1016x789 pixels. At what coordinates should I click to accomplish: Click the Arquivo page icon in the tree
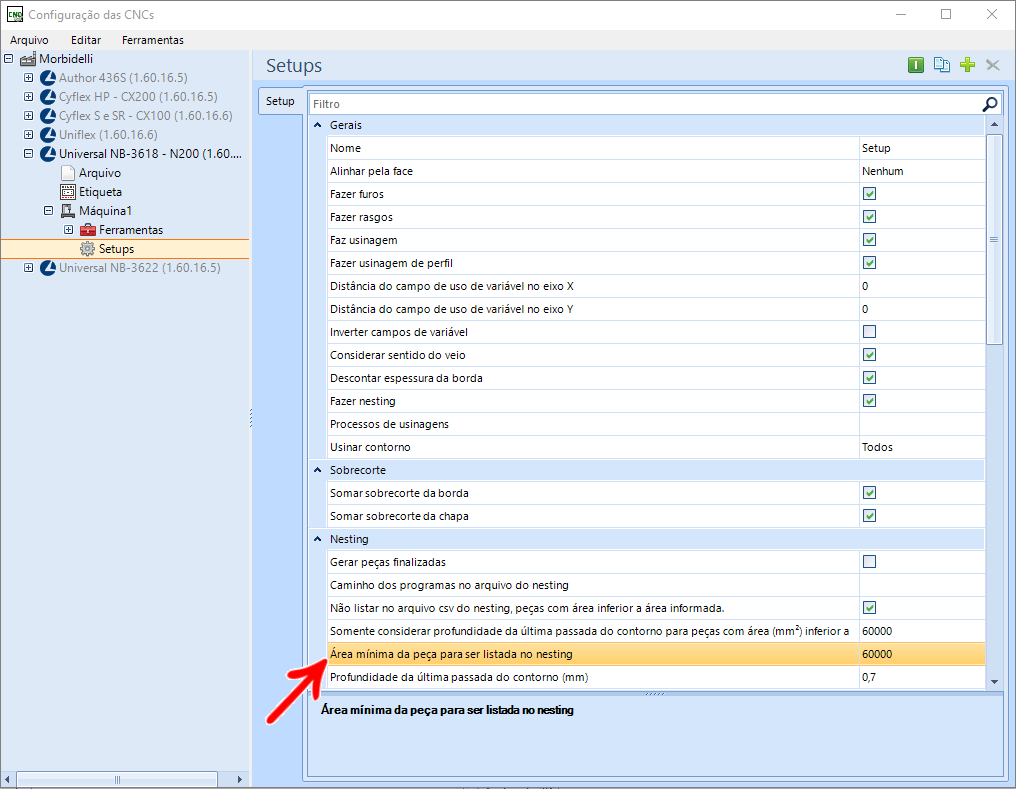tap(68, 173)
